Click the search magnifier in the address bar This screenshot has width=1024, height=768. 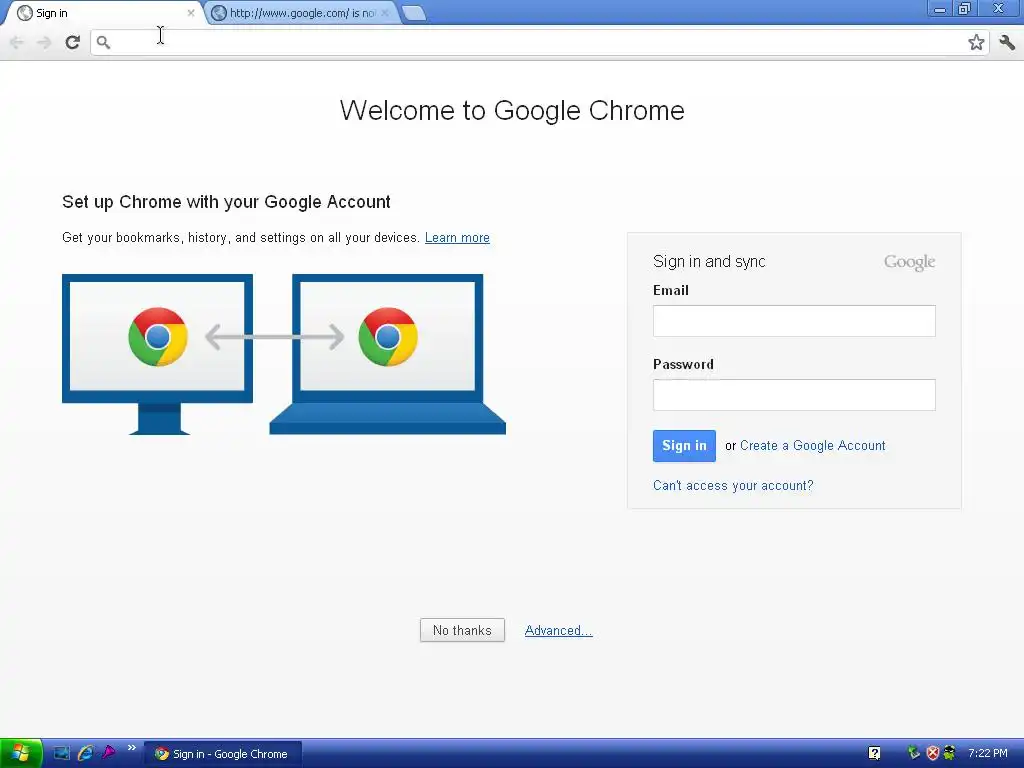click(103, 42)
